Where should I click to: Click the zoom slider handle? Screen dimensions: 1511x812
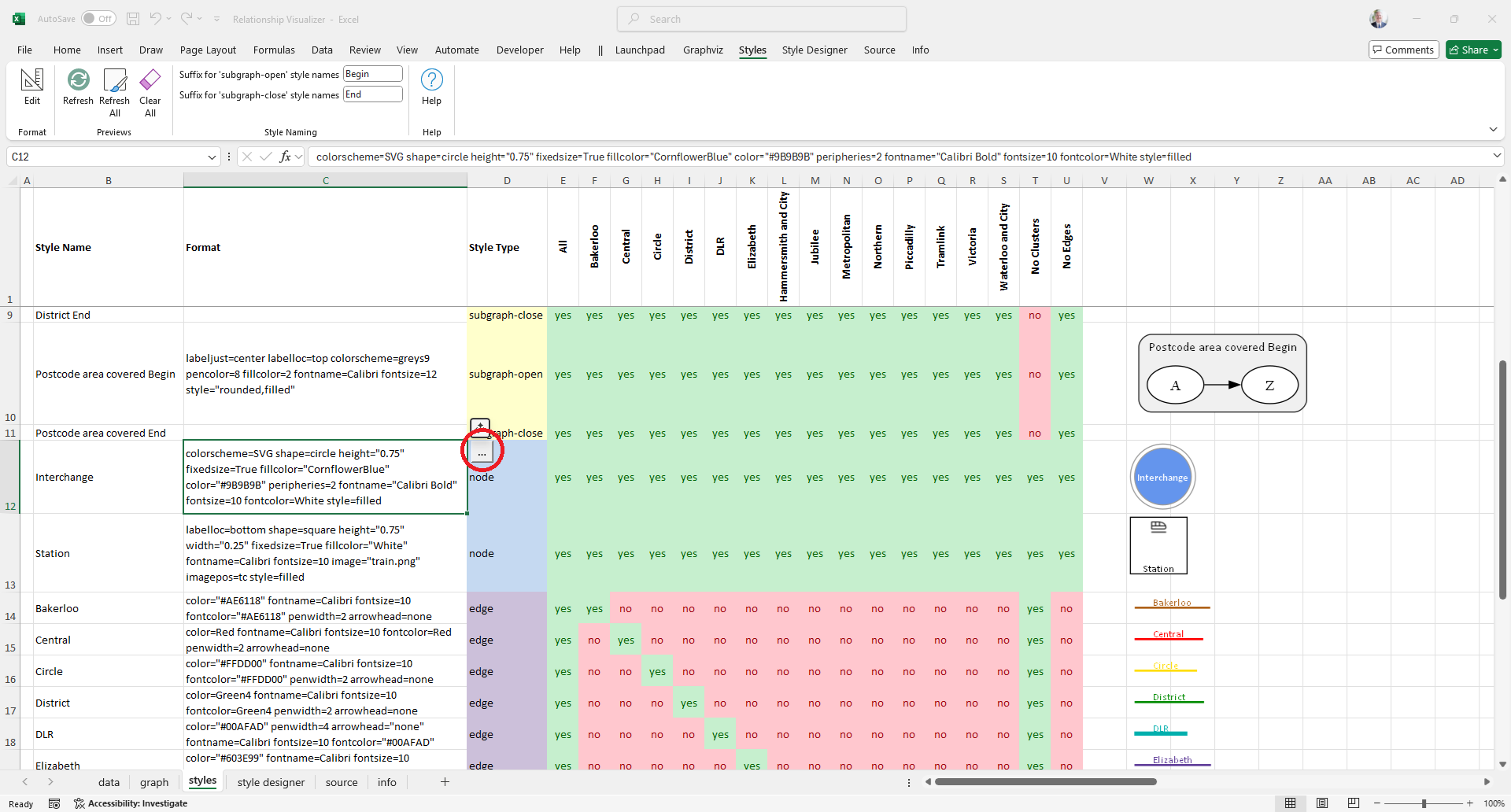(1424, 803)
